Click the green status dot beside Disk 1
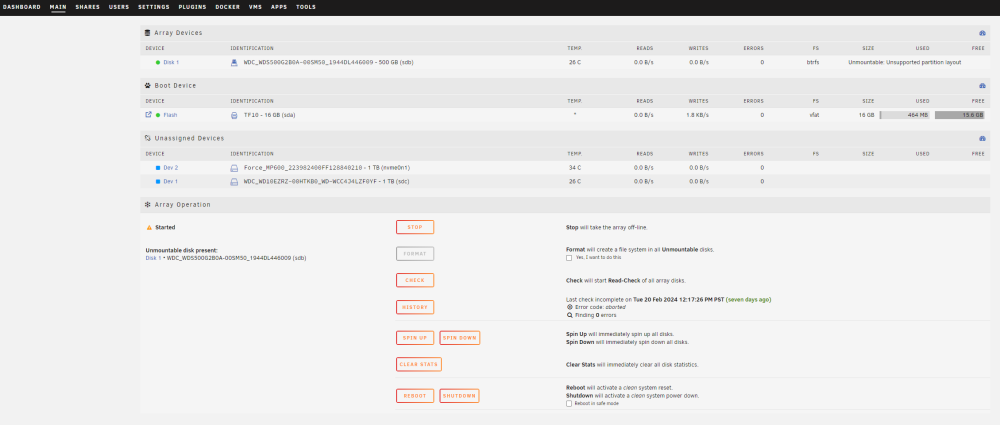The width and height of the screenshot is (1000, 425). click(158, 63)
